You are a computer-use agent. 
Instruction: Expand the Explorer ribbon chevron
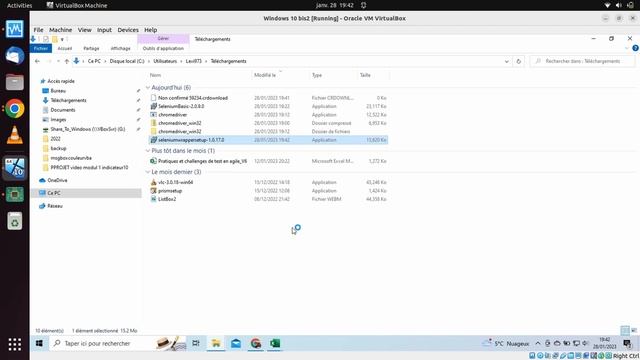click(x=627, y=48)
